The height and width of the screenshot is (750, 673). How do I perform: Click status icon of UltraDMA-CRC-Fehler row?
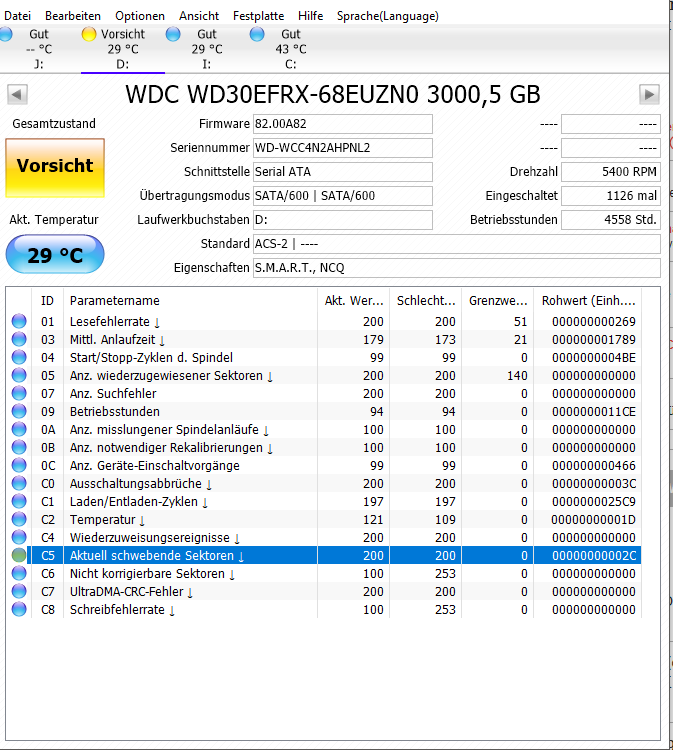(x=19, y=591)
